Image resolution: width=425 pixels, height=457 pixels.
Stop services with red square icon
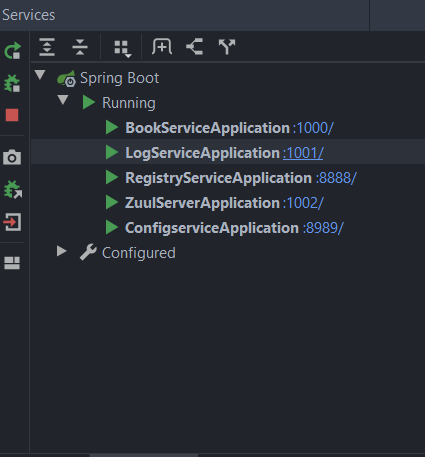coord(12,115)
